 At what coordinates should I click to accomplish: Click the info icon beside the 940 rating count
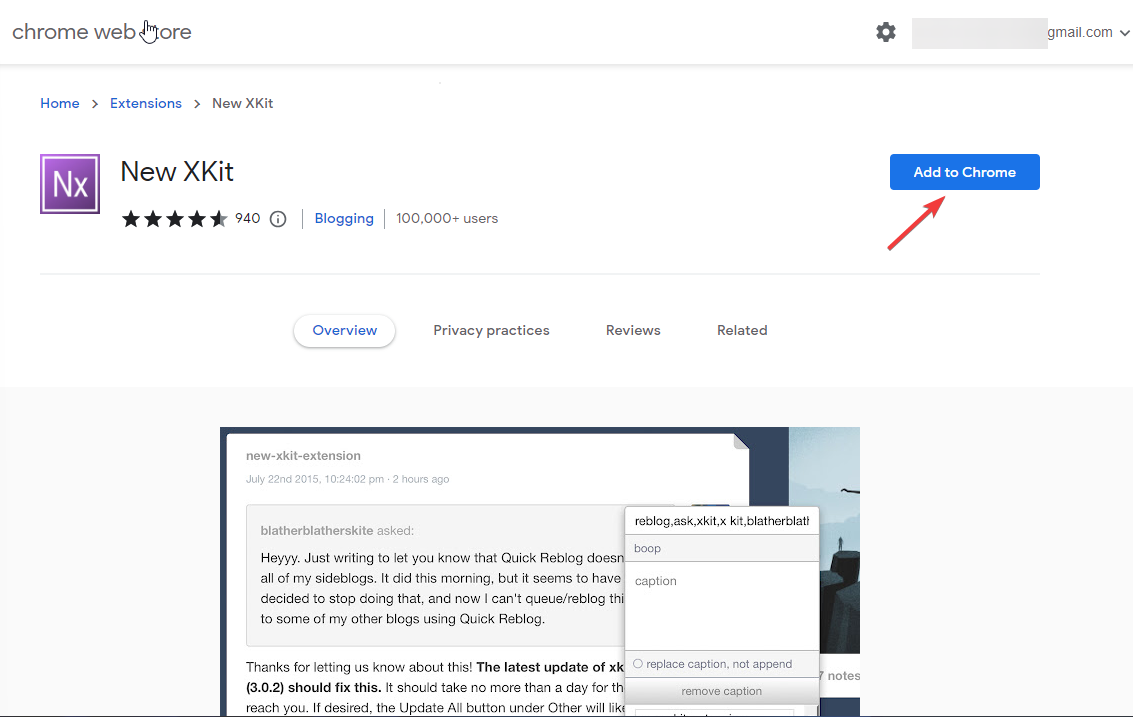pyautogui.click(x=277, y=218)
